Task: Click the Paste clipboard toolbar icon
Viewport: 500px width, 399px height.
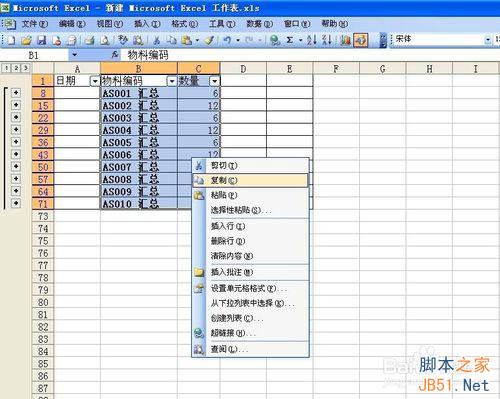Action: click(186, 40)
